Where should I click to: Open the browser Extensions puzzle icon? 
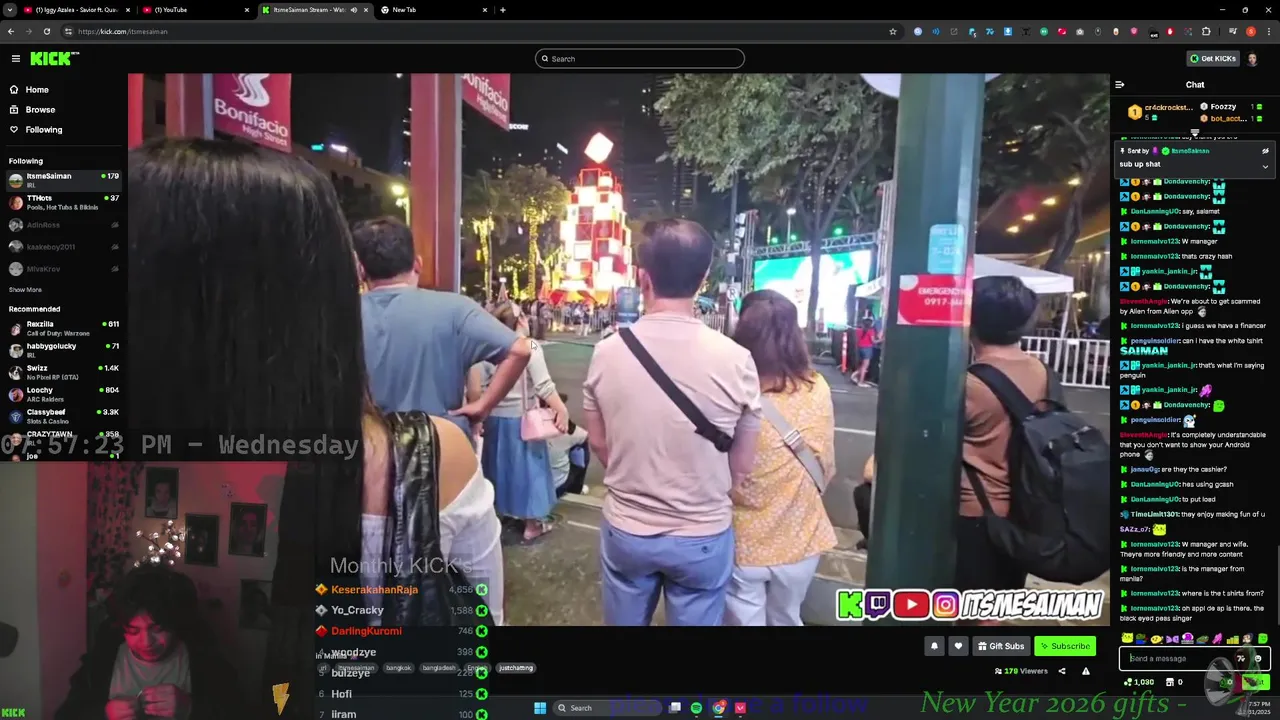coord(1206,31)
